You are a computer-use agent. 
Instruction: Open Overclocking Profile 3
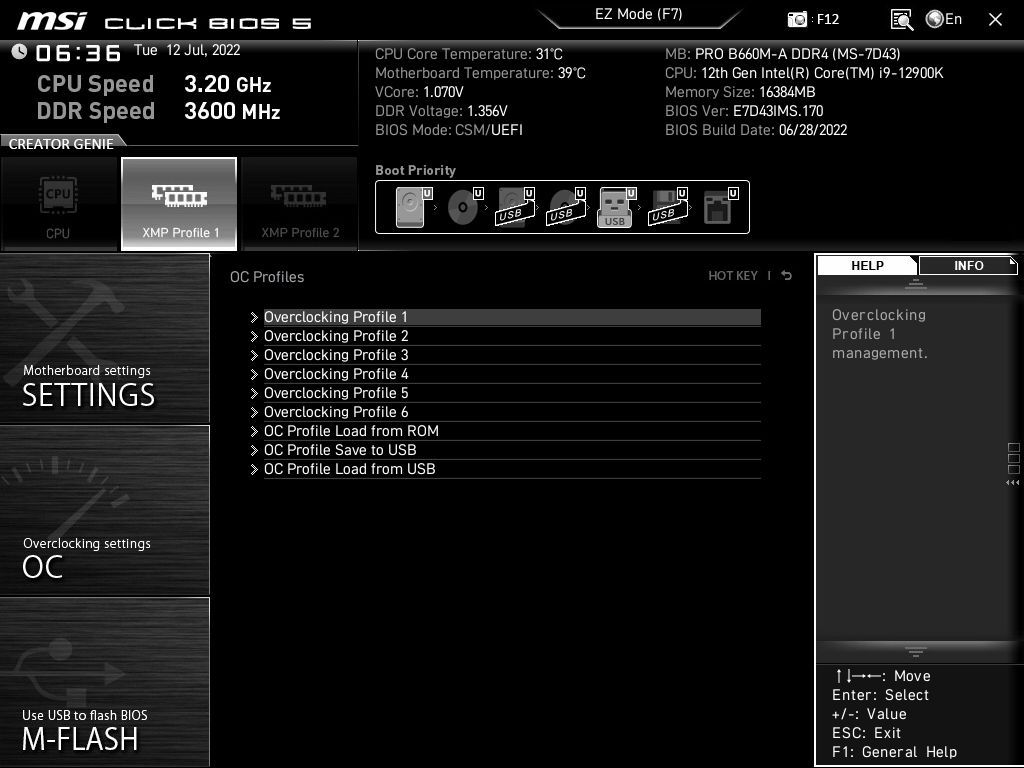(x=512, y=355)
